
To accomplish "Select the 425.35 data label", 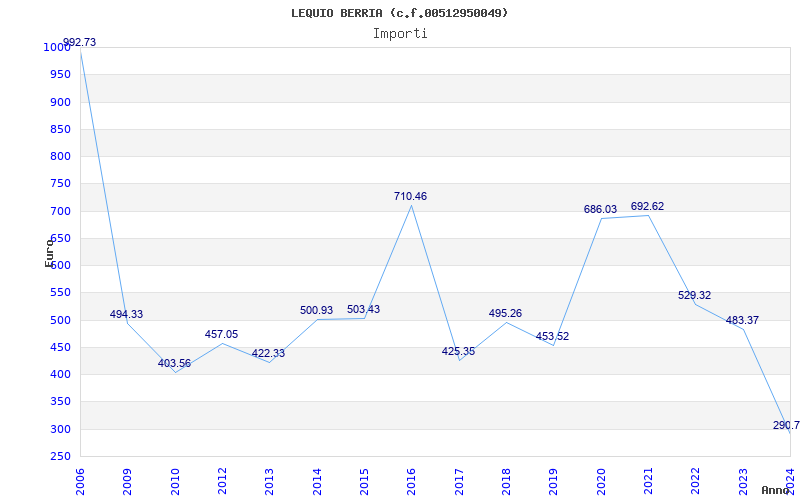I will point(458,351).
